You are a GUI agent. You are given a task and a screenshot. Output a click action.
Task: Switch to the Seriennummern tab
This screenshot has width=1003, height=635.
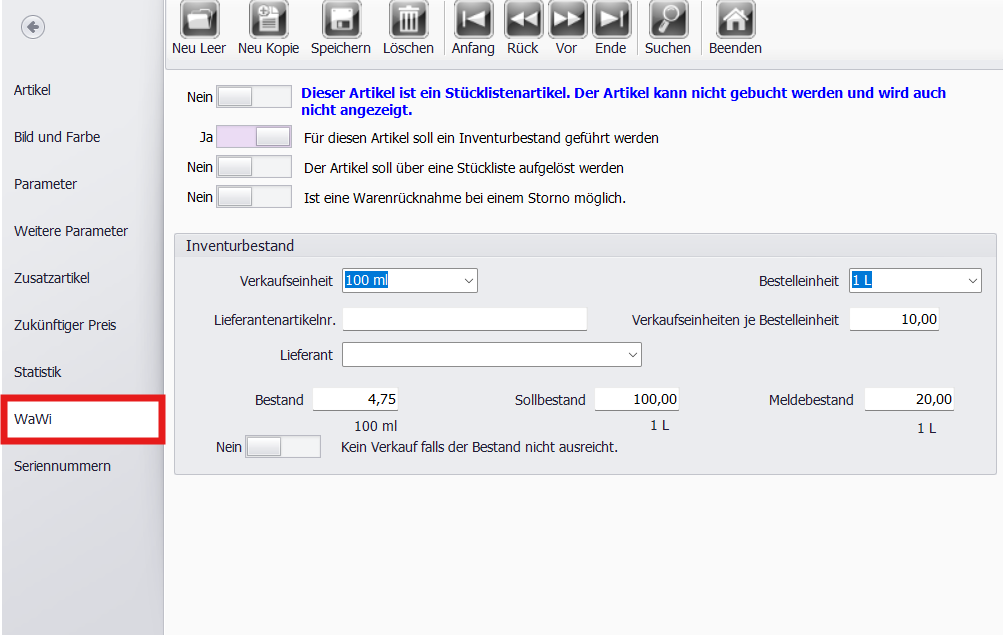(62, 466)
